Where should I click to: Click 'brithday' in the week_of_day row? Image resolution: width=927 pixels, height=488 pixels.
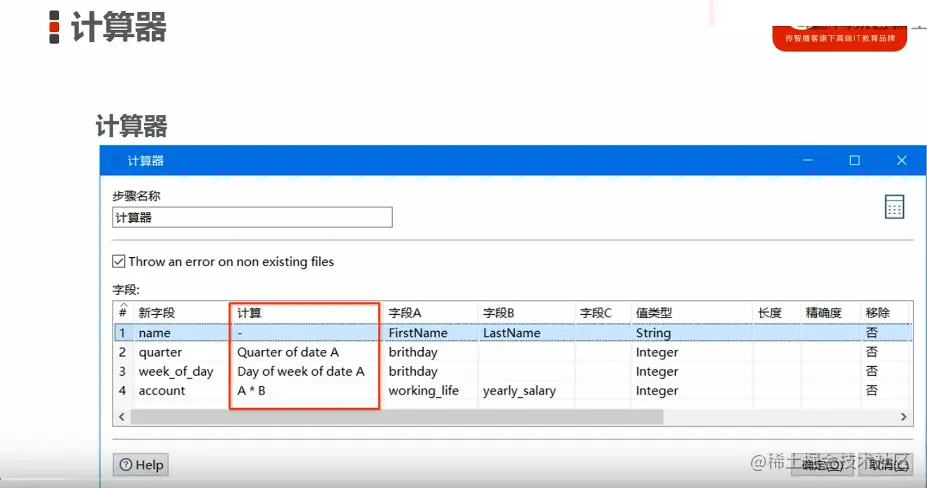point(413,371)
